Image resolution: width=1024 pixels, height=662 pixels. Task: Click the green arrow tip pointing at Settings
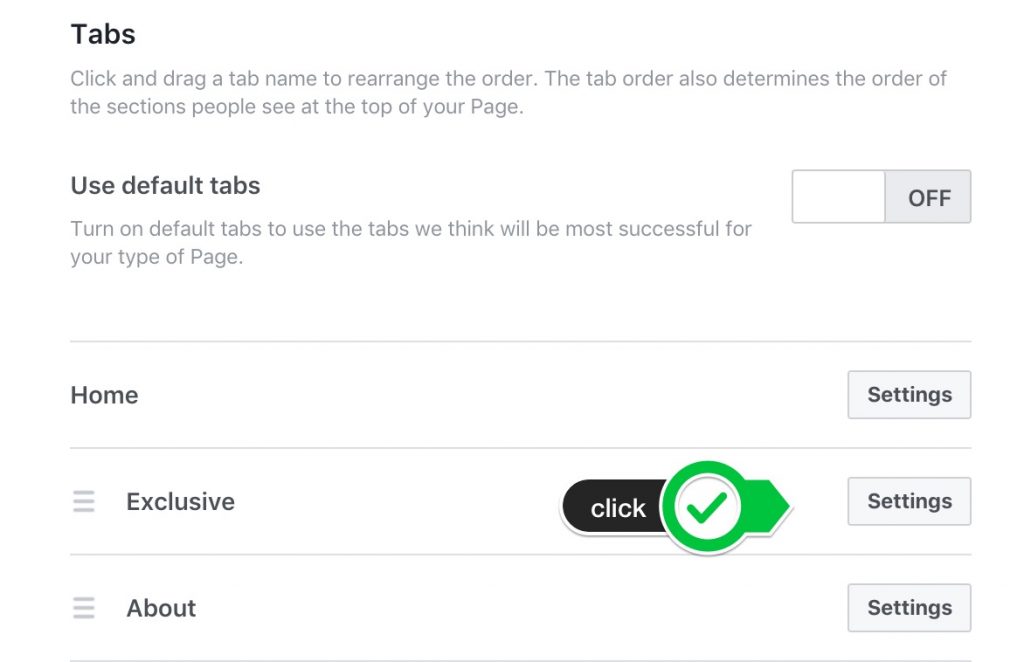(772, 506)
